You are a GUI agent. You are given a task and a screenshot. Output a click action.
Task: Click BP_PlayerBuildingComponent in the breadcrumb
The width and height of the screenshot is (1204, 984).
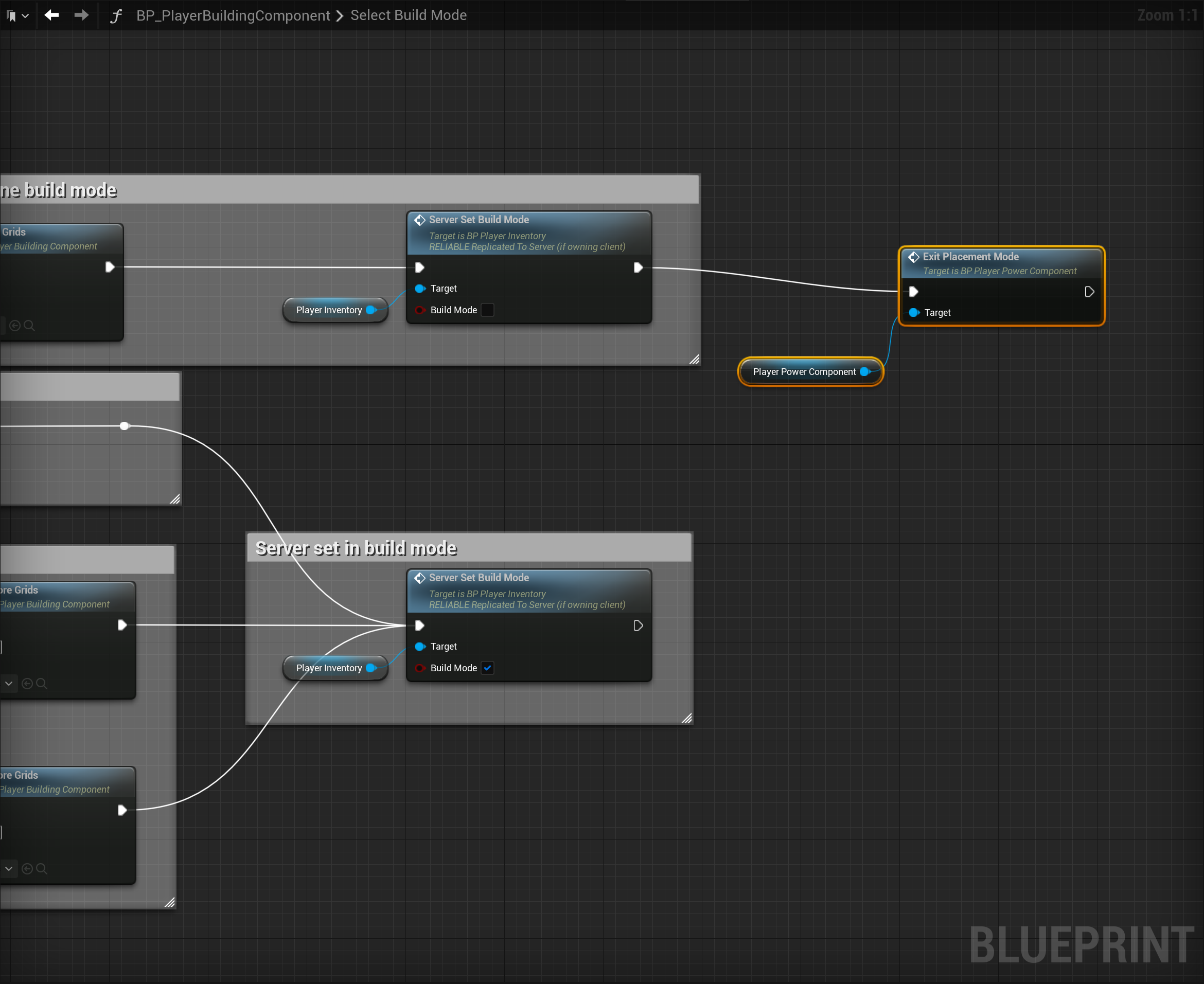(x=233, y=16)
